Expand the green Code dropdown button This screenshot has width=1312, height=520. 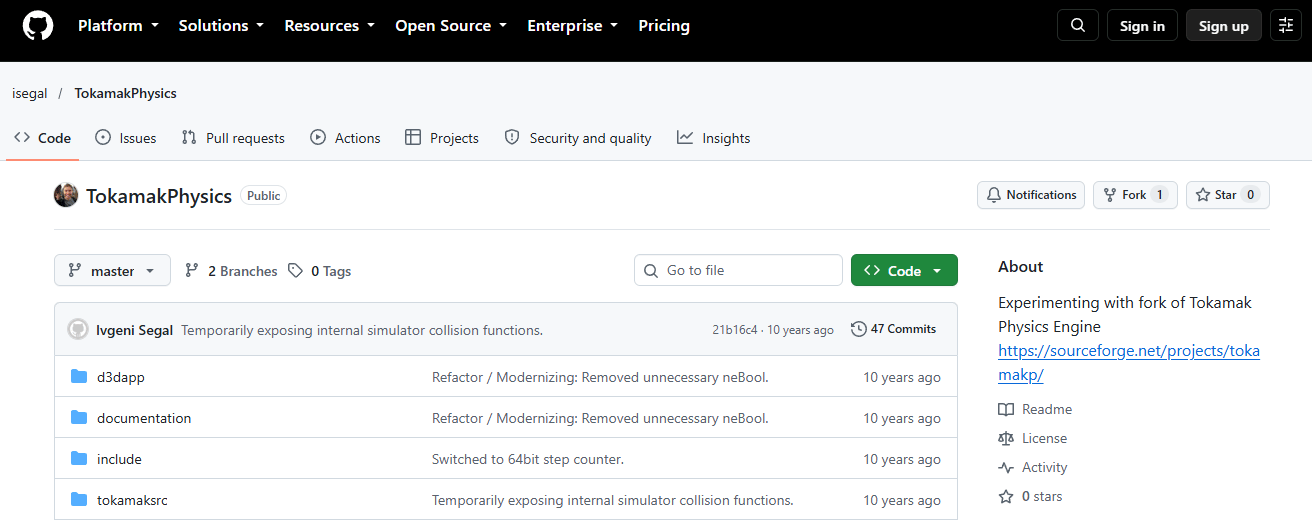coord(904,271)
